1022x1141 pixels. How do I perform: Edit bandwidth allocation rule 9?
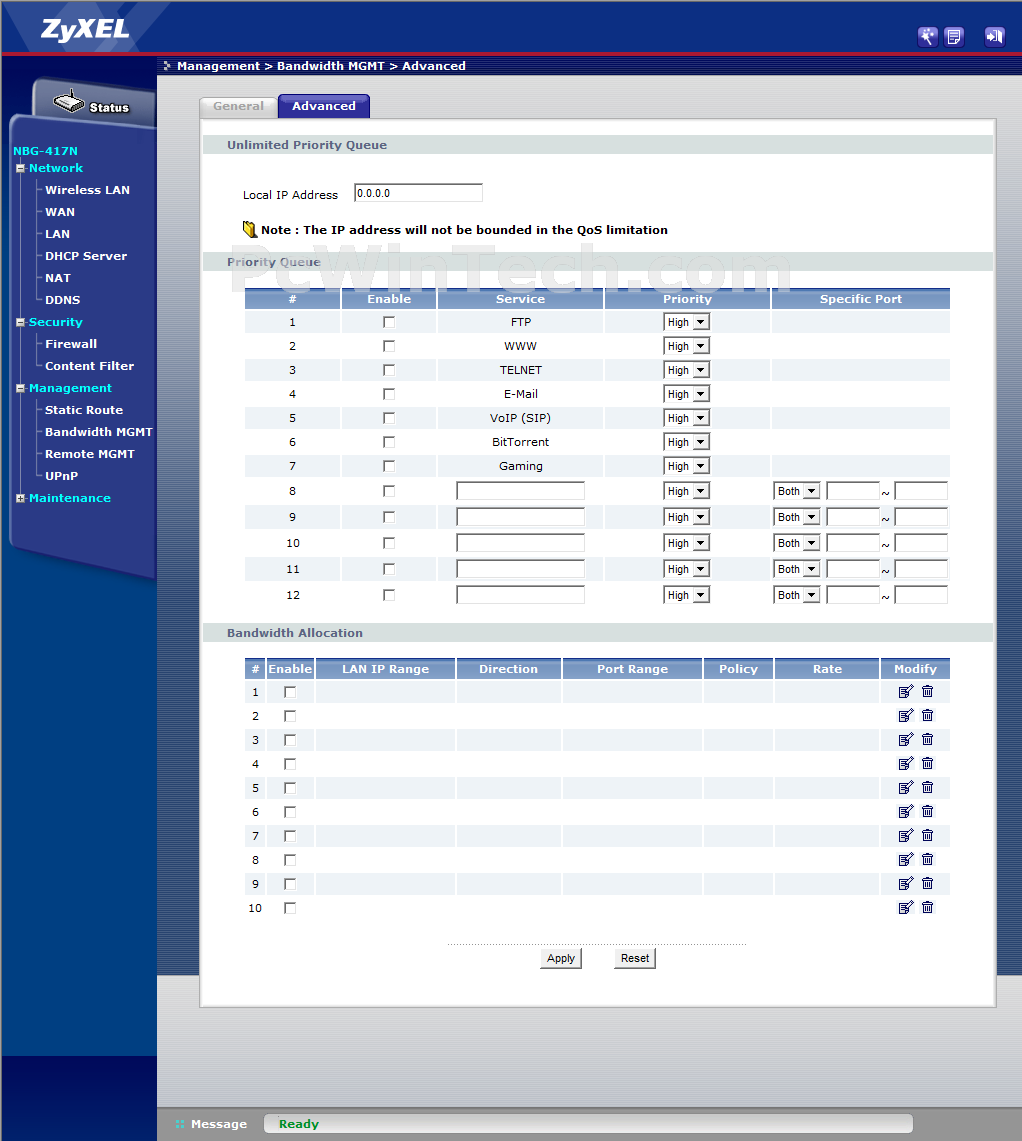point(906,883)
